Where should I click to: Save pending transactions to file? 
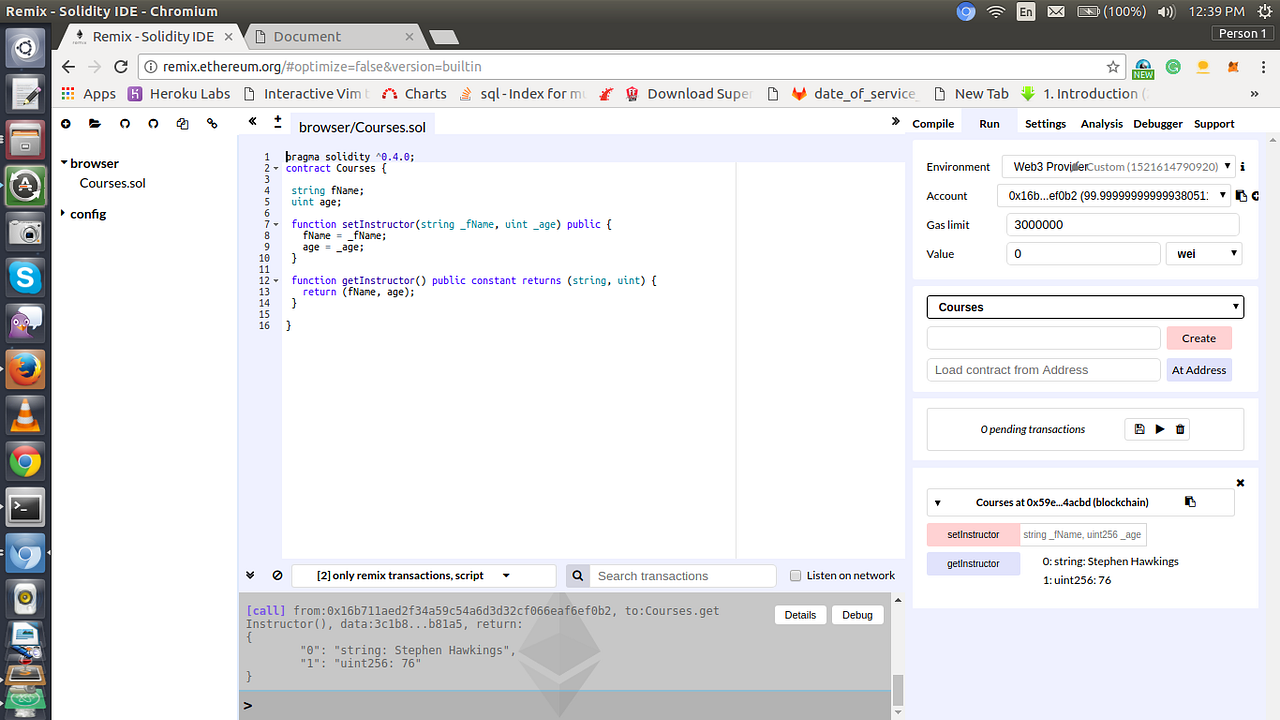[1139, 429]
